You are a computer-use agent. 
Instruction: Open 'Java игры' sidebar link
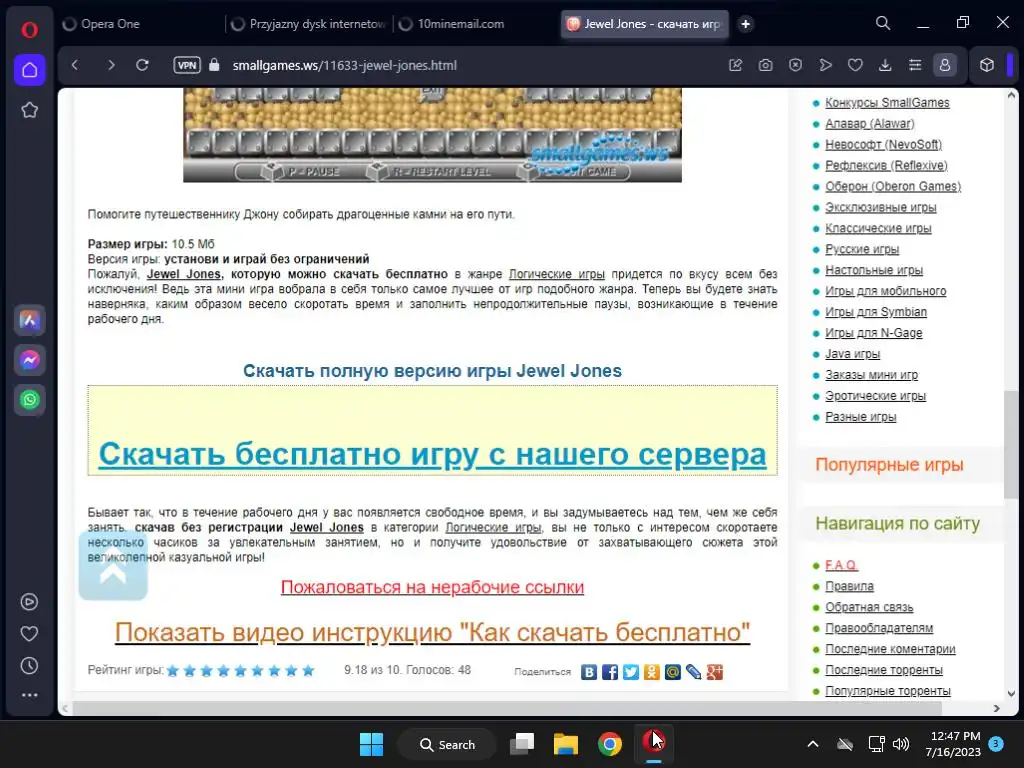click(x=852, y=353)
